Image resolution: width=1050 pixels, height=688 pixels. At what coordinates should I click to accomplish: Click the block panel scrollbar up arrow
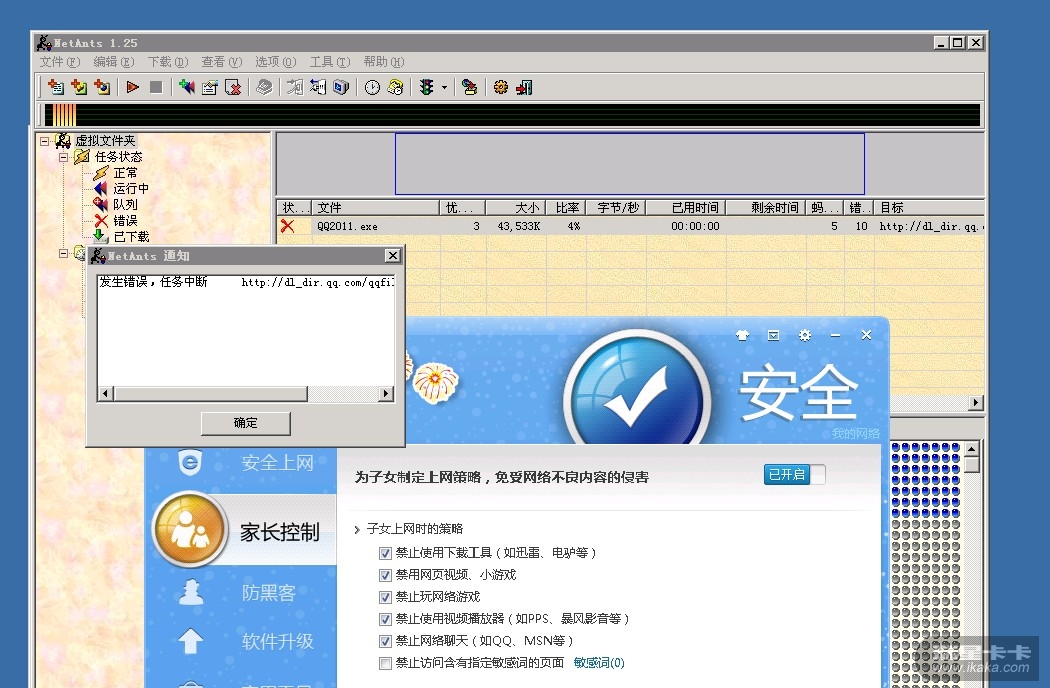click(x=972, y=448)
